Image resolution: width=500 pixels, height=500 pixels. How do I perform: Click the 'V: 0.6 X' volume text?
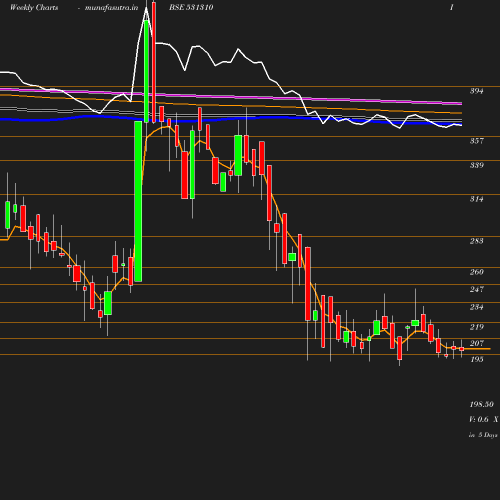(484, 419)
